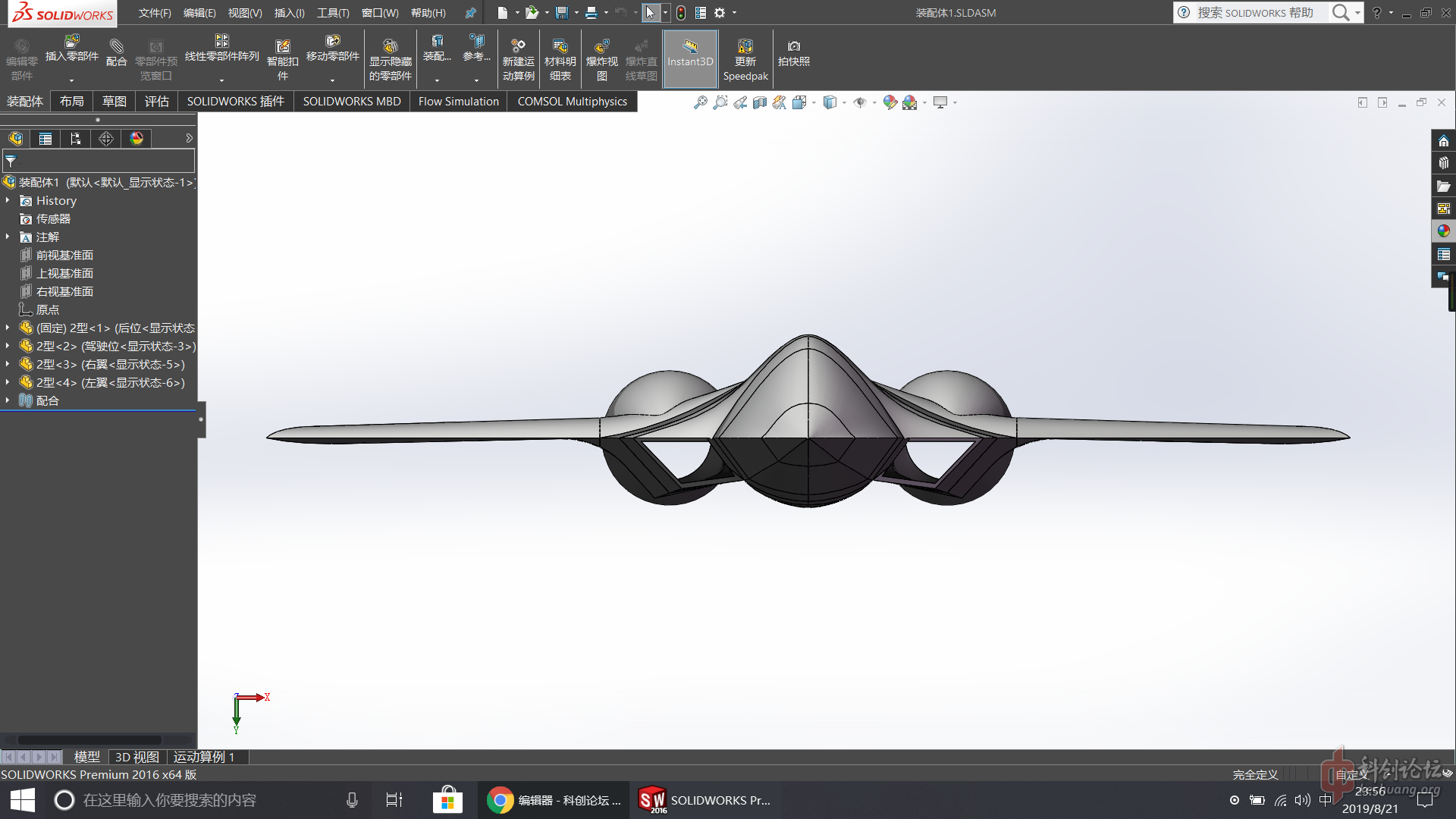Select the Zoom to Area icon
Image resolution: width=1456 pixels, height=819 pixels.
720,102
